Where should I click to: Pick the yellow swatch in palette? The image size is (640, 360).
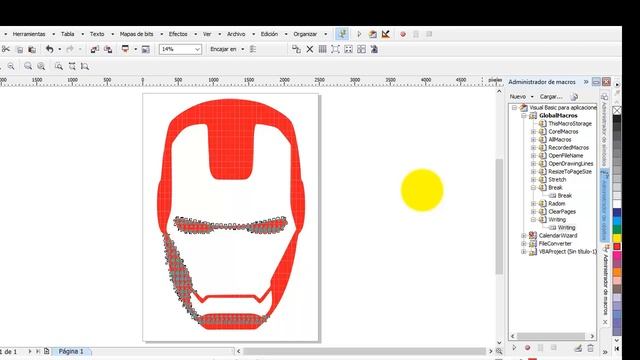(x=617, y=238)
